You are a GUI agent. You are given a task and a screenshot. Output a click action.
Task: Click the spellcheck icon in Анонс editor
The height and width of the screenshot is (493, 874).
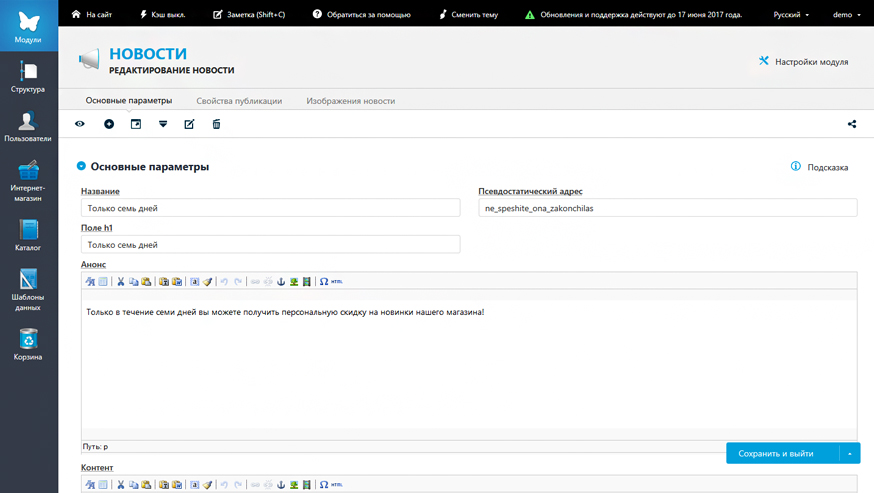coord(90,282)
